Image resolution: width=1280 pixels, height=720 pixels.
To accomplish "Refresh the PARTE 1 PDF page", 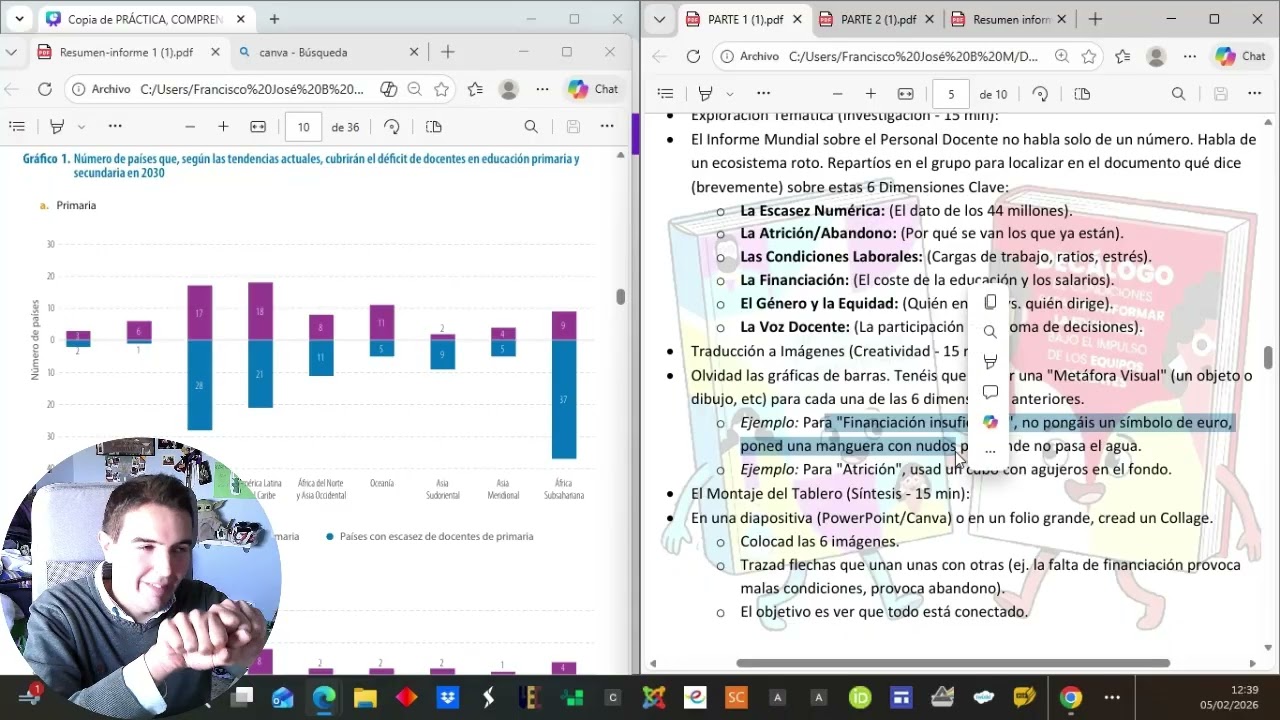I will pos(693,57).
